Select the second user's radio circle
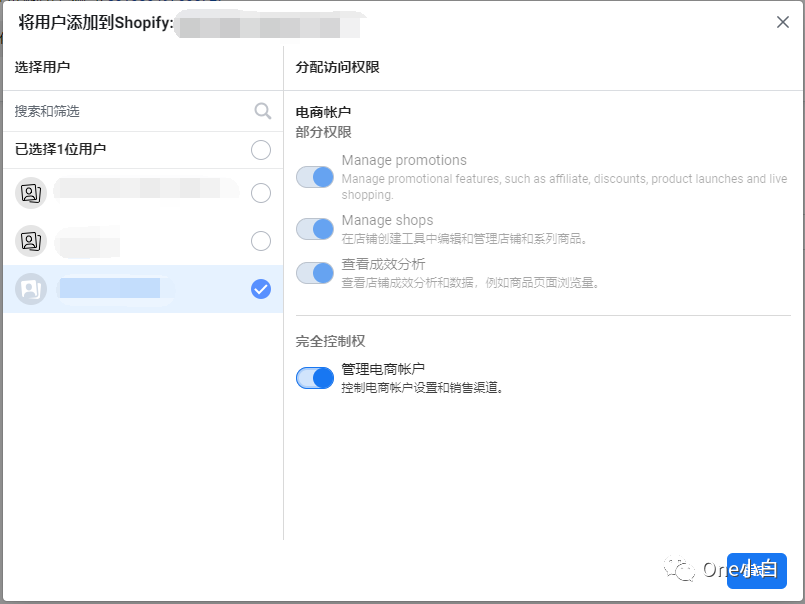Image resolution: width=805 pixels, height=604 pixels. tap(260, 241)
